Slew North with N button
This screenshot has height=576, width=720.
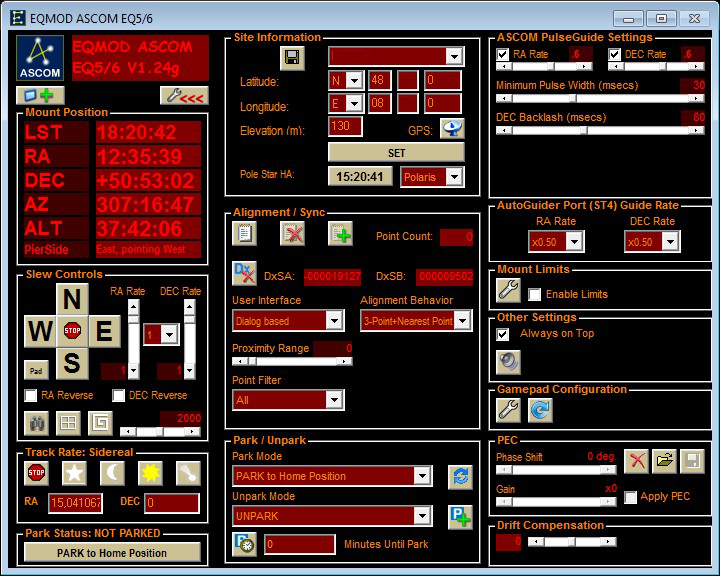(x=72, y=299)
